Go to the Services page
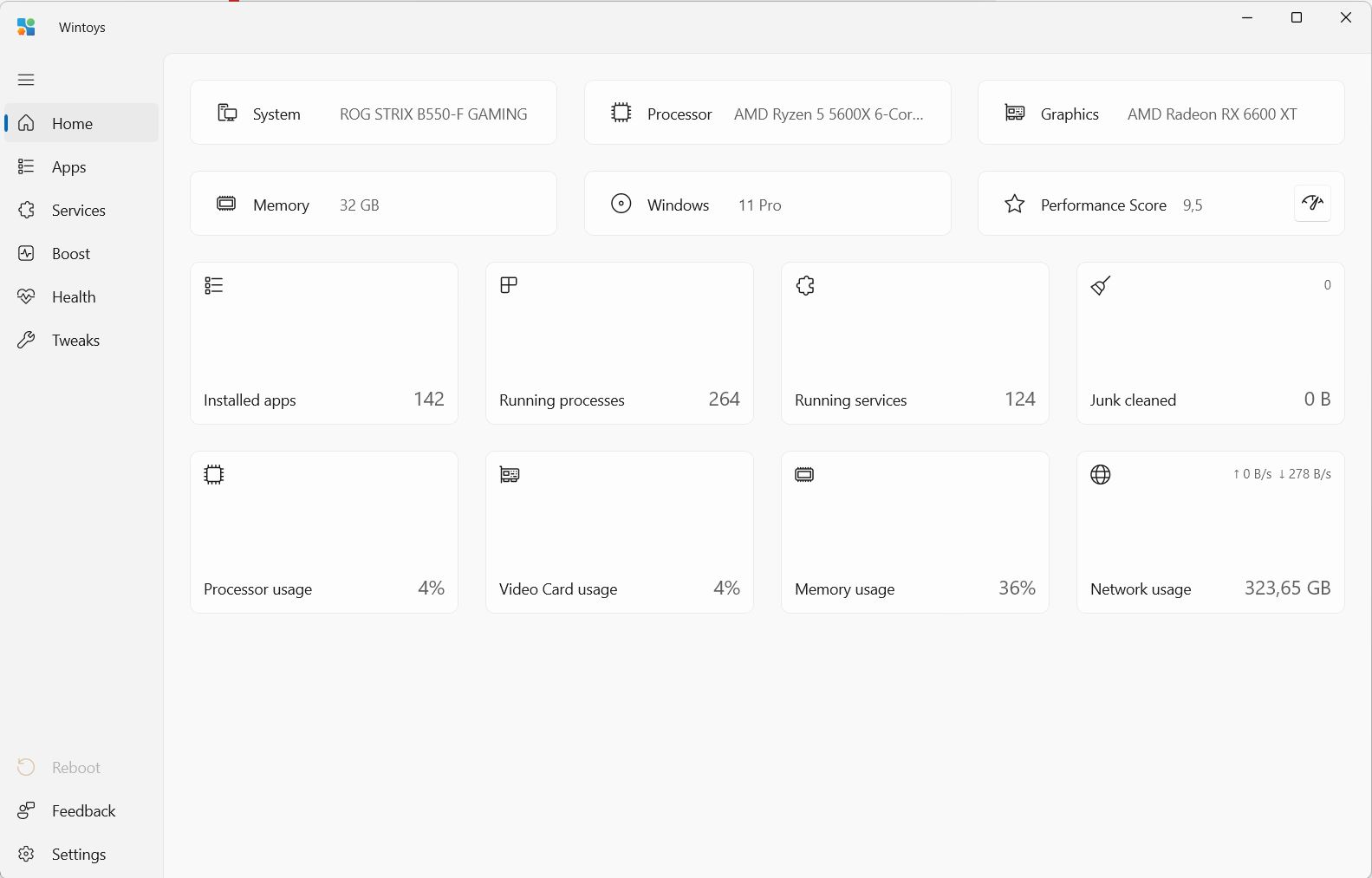Screen dimensions: 1372x878 pos(78,211)
